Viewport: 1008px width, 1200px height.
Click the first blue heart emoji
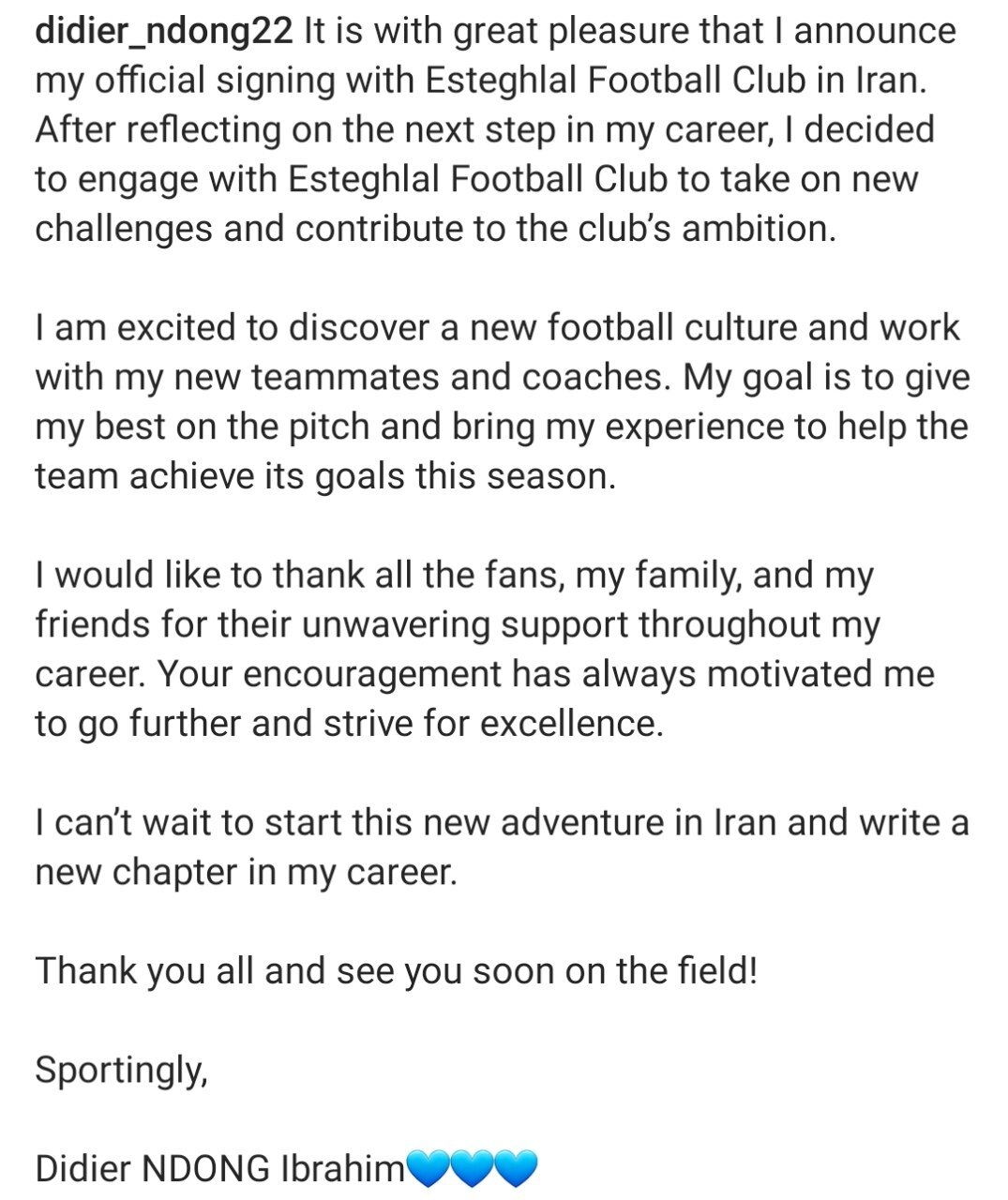pos(428,1169)
